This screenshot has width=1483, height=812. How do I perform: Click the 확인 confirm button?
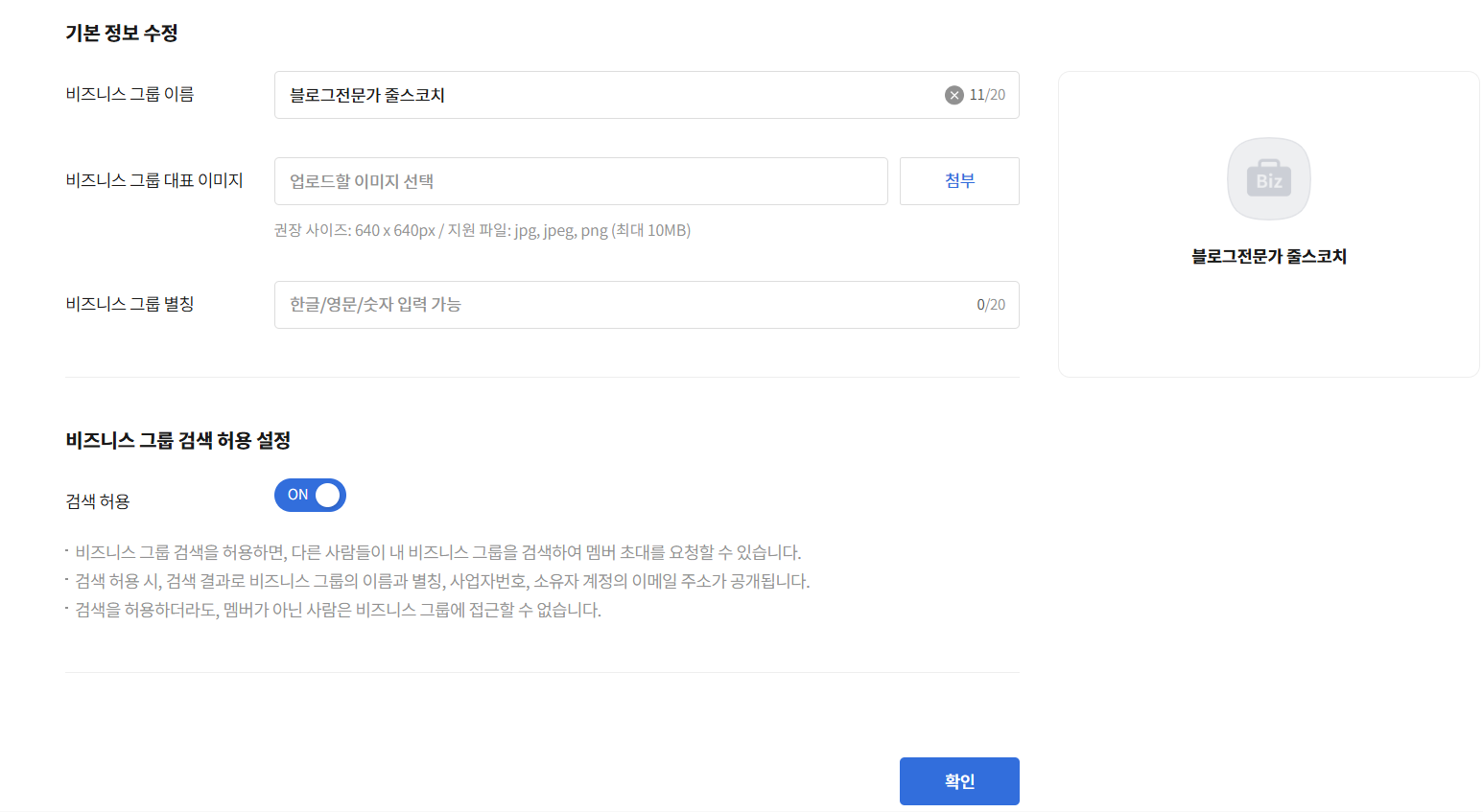(x=959, y=781)
